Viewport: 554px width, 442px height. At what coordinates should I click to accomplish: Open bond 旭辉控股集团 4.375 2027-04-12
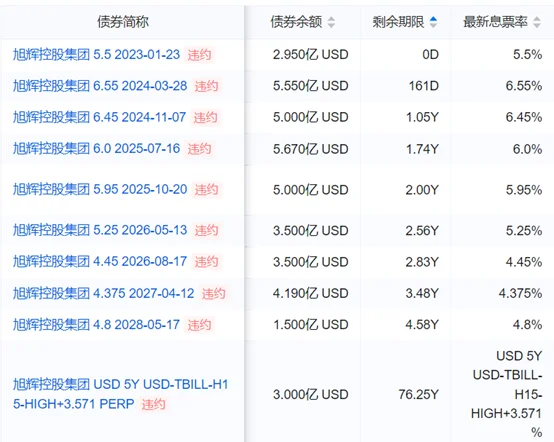104,293
